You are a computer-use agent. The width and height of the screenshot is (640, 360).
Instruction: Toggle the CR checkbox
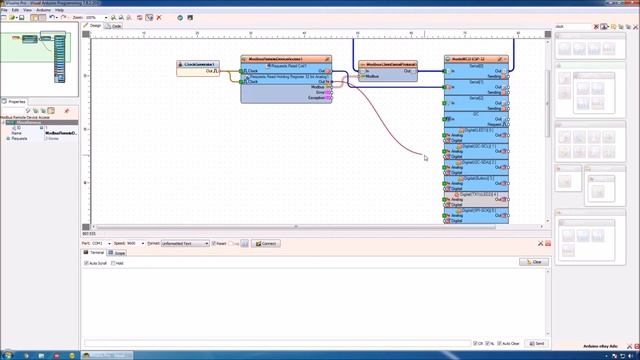[475, 344]
